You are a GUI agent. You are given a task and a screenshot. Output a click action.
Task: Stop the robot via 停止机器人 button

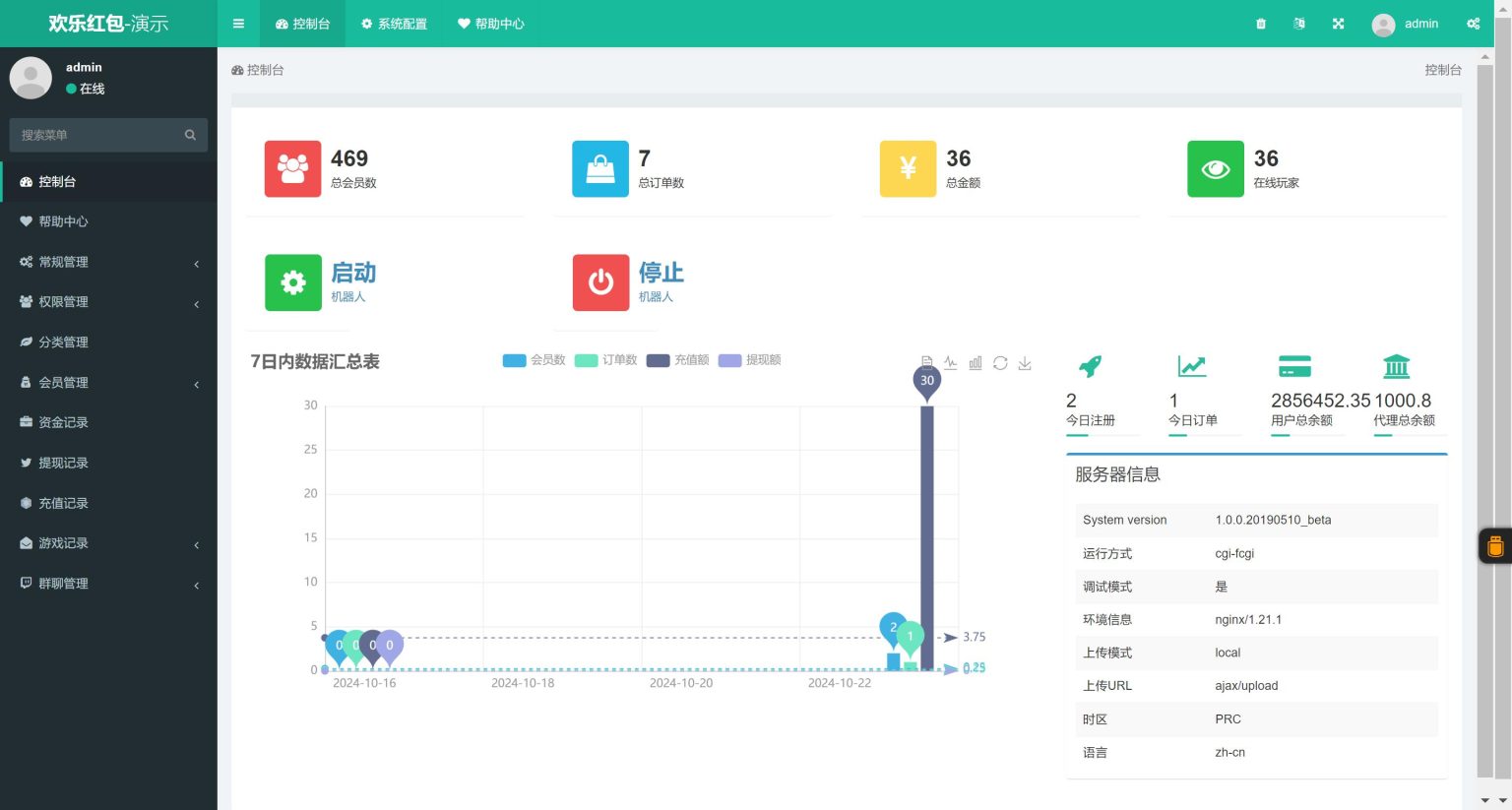click(x=633, y=282)
